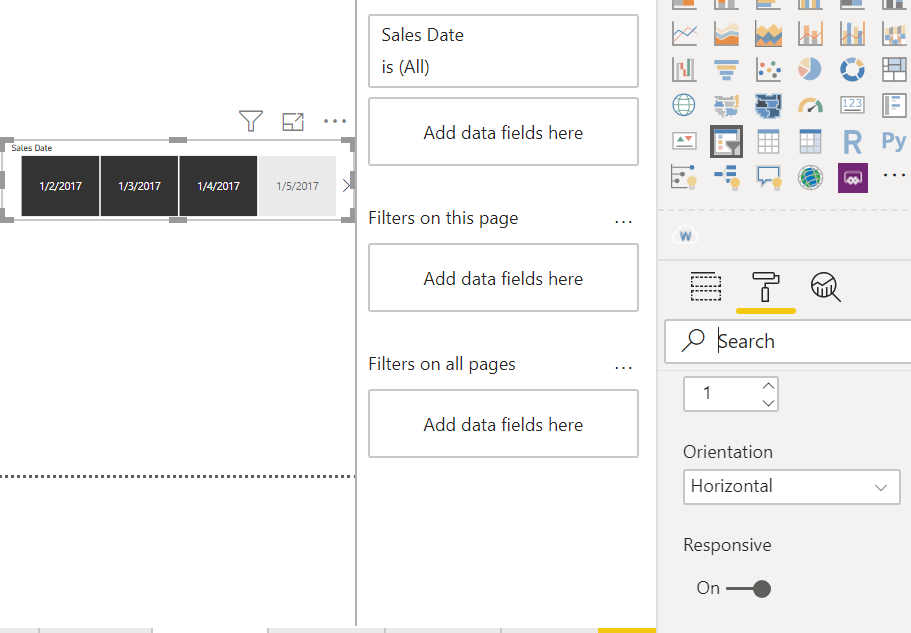
Task: Select the custom W cloud visual
Action: click(x=686, y=236)
